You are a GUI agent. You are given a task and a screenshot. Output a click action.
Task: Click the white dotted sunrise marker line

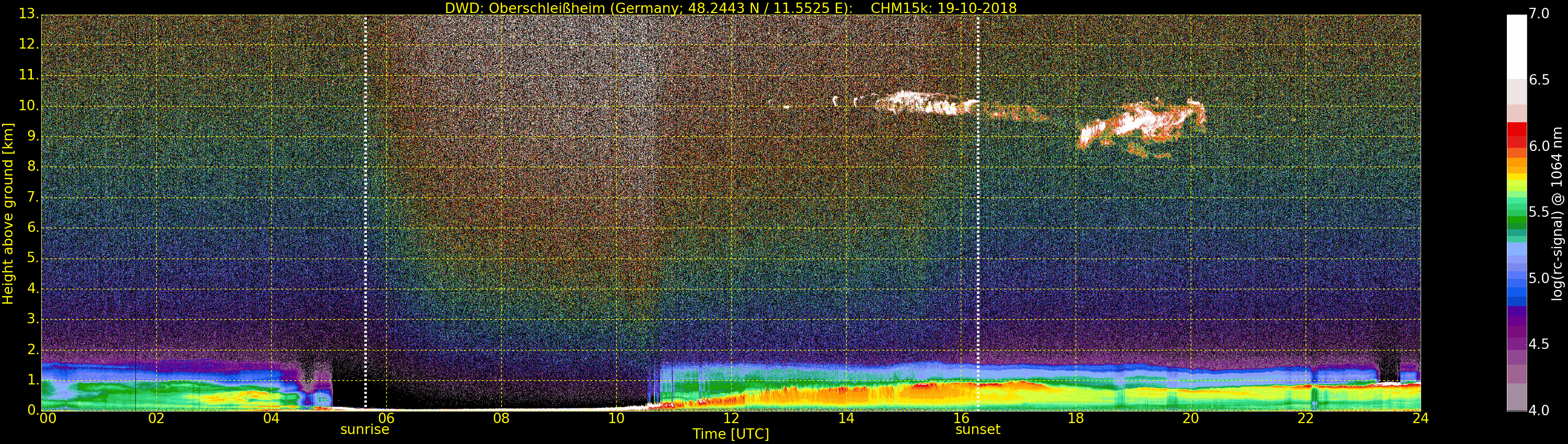365,213
